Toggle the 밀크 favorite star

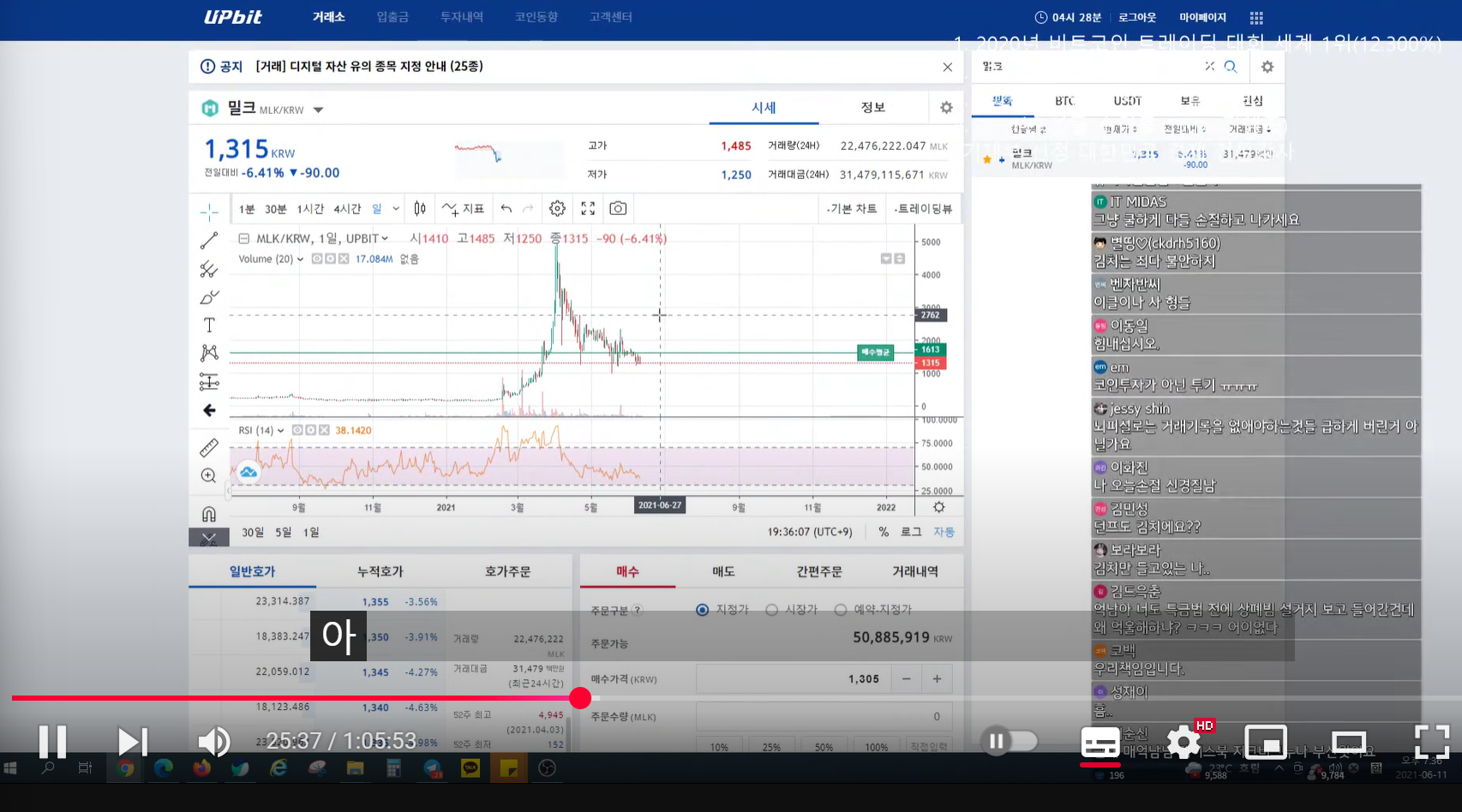[987, 159]
